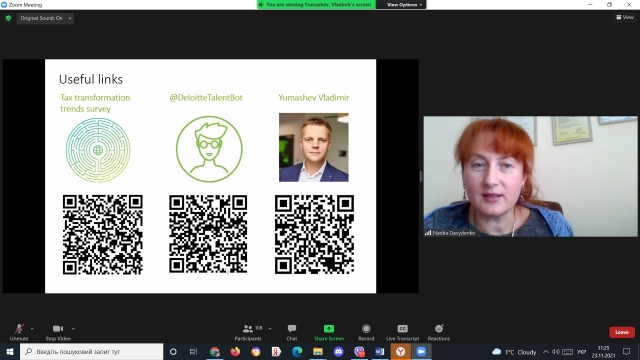Open Discord from the taskbar

(x=338, y=351)
